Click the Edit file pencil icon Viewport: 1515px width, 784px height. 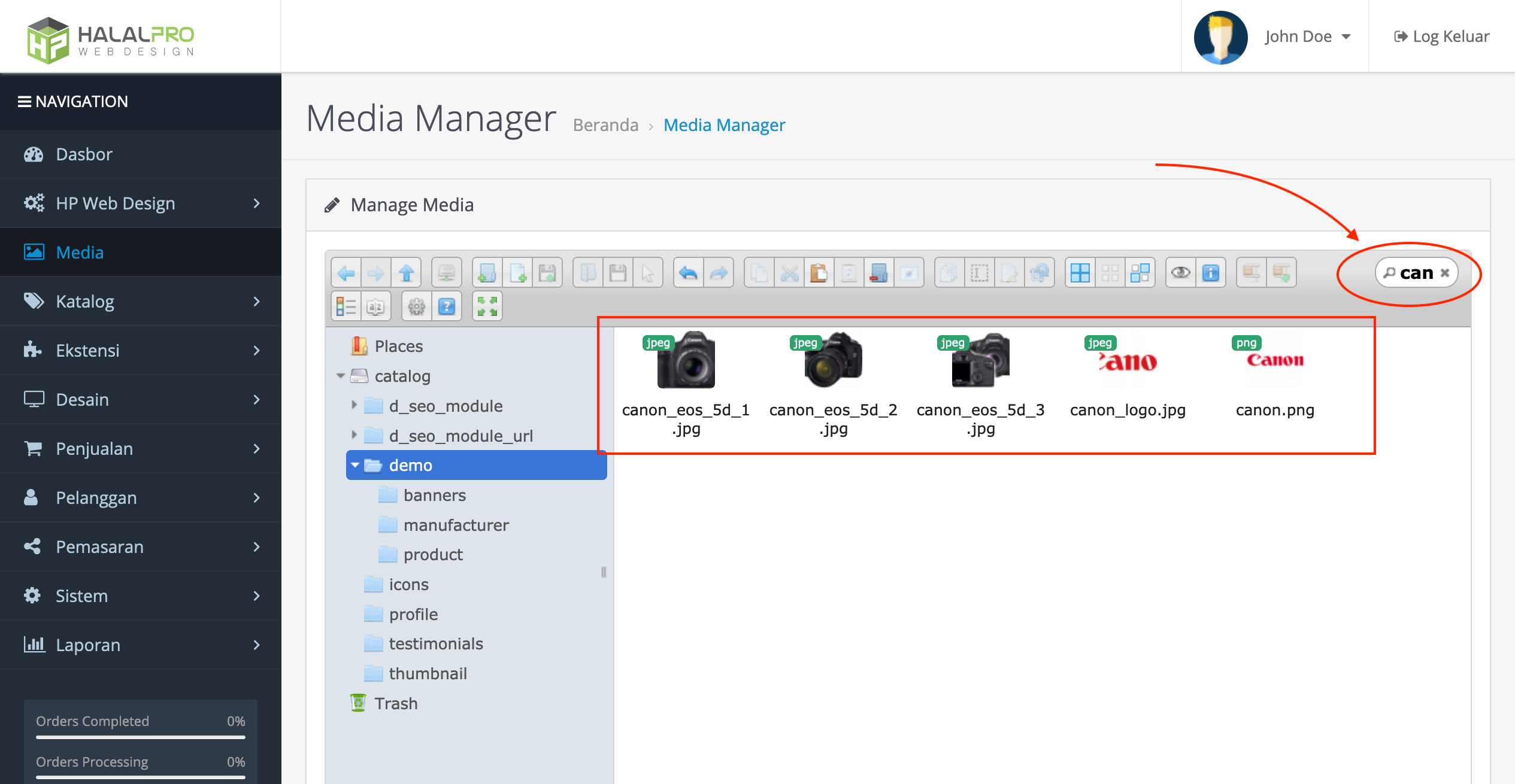(x=1010, y=274)
